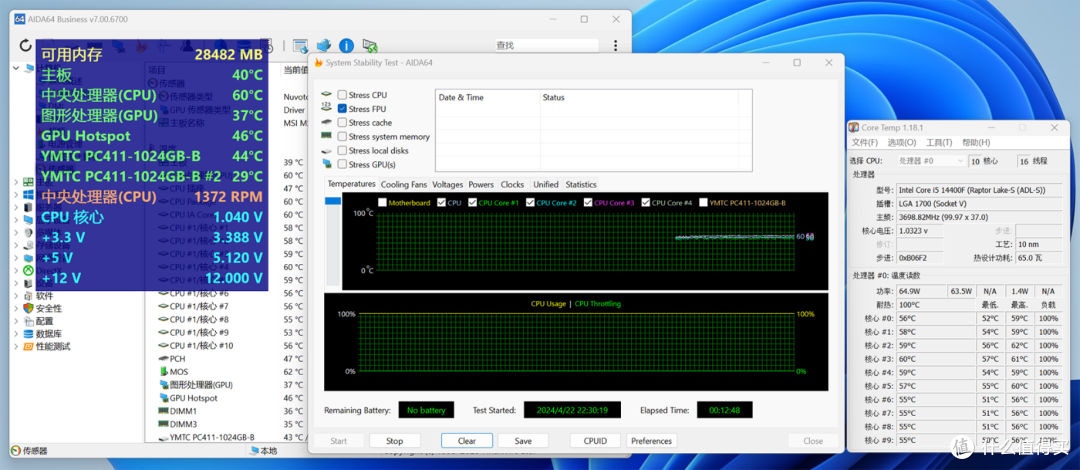The image size is (1080, 470).
Task: Click the MOS sensor row icon
Action: [x=164, y=371]
